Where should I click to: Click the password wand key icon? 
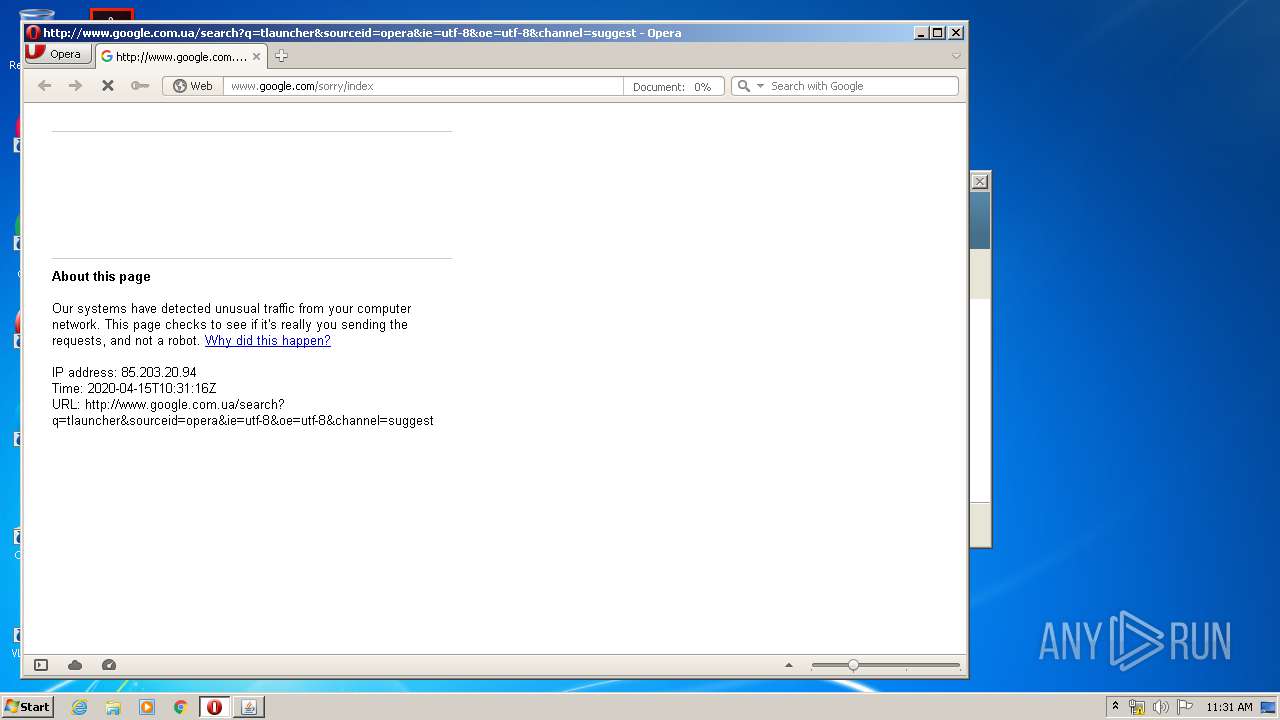(x=140, y=86)
